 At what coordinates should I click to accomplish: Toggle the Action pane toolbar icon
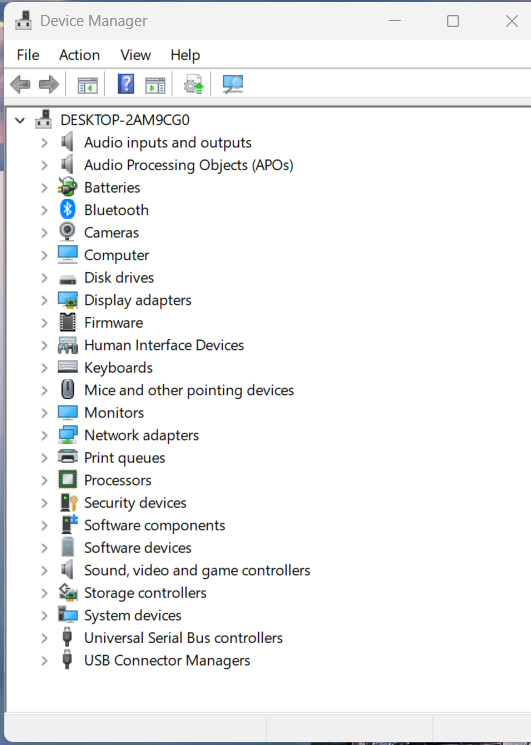155,85
